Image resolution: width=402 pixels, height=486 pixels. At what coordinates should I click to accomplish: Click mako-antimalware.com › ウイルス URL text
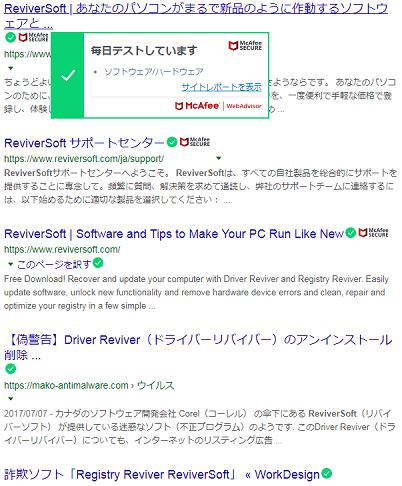tap(89, 385)
